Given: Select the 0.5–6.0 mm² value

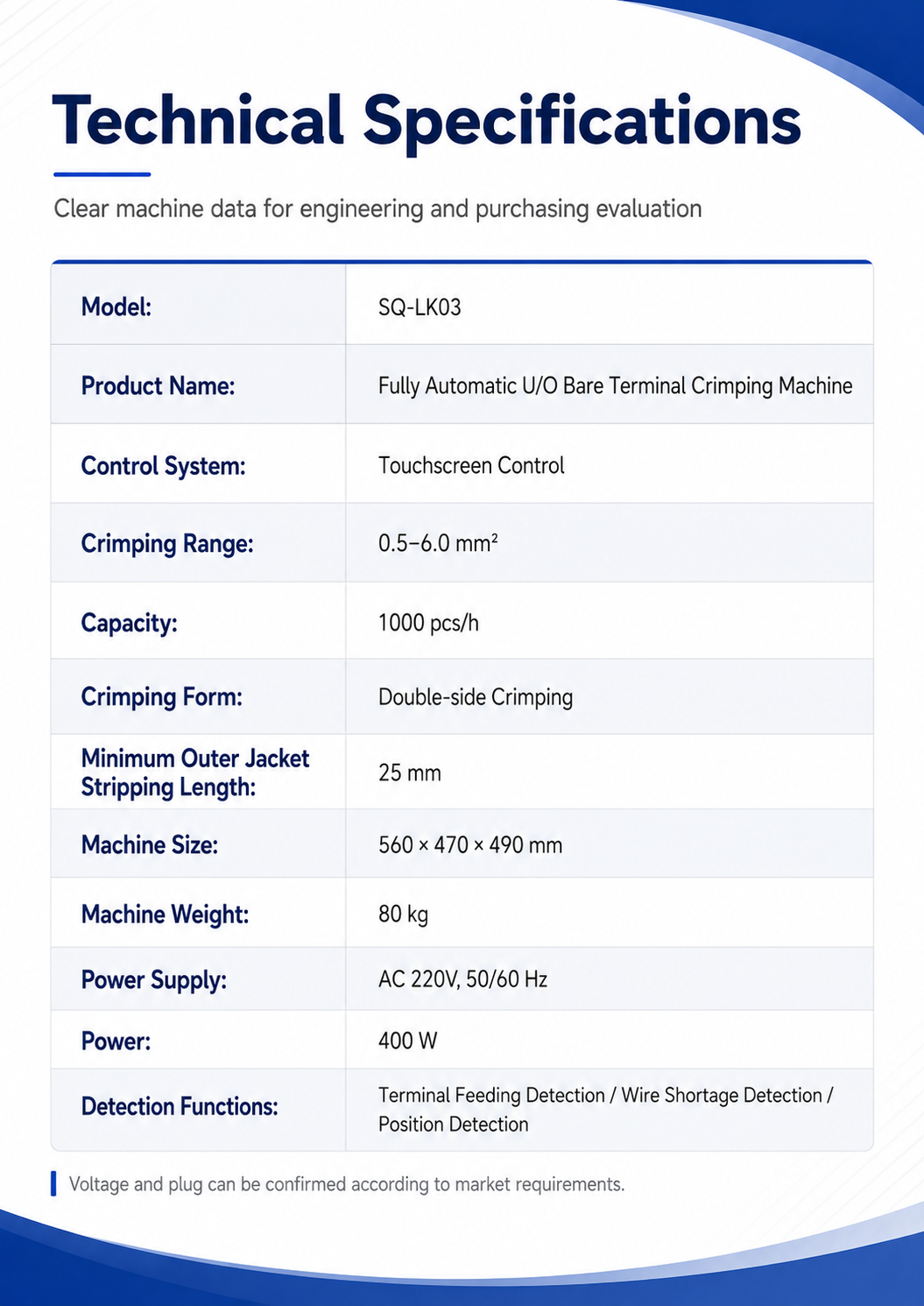Looking at the screenshot, I should (x=438, y=543).
